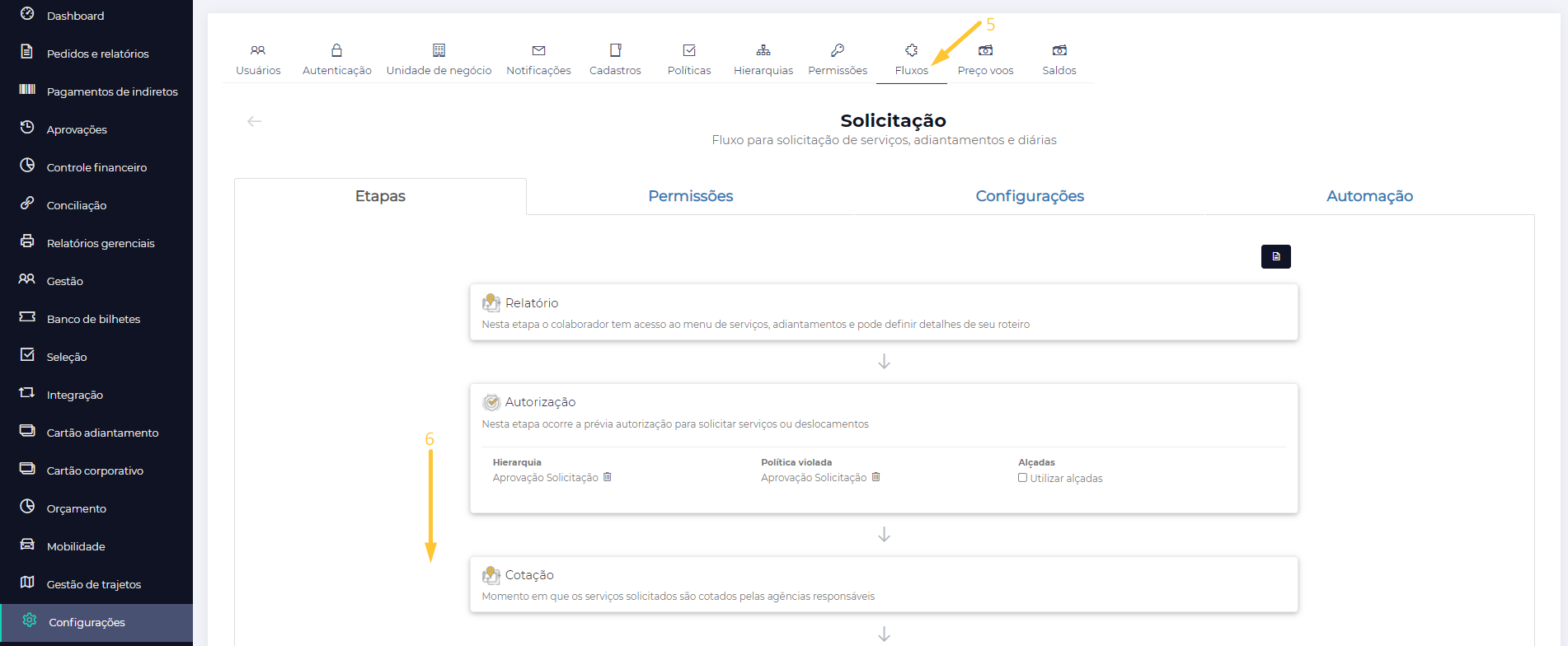Open Banco de bilhetes sidebar item
The height and width of the screenshot is (646, 1568).
tap(93, 319)
